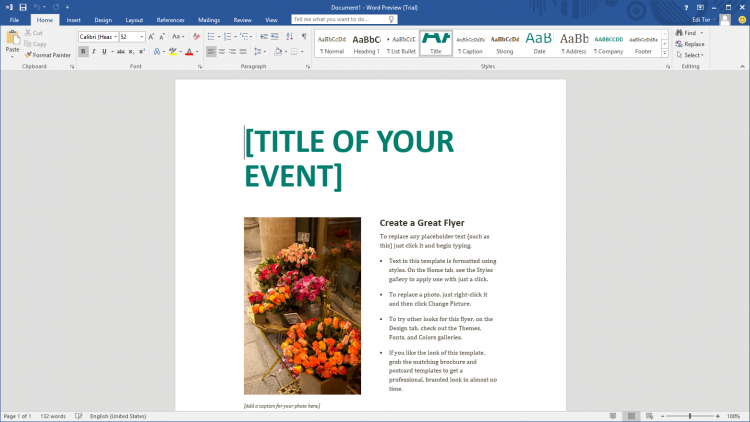Toggle Align Right paragraph alignment
This screenshot has height=422, width=750.
(232, 52)
